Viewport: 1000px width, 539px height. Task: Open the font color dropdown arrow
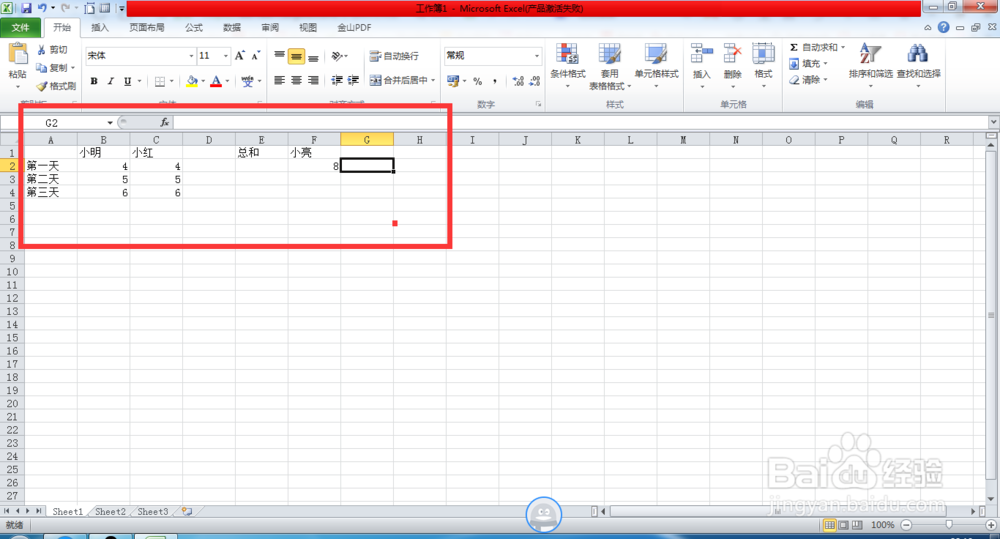click(x=227, y=81)
